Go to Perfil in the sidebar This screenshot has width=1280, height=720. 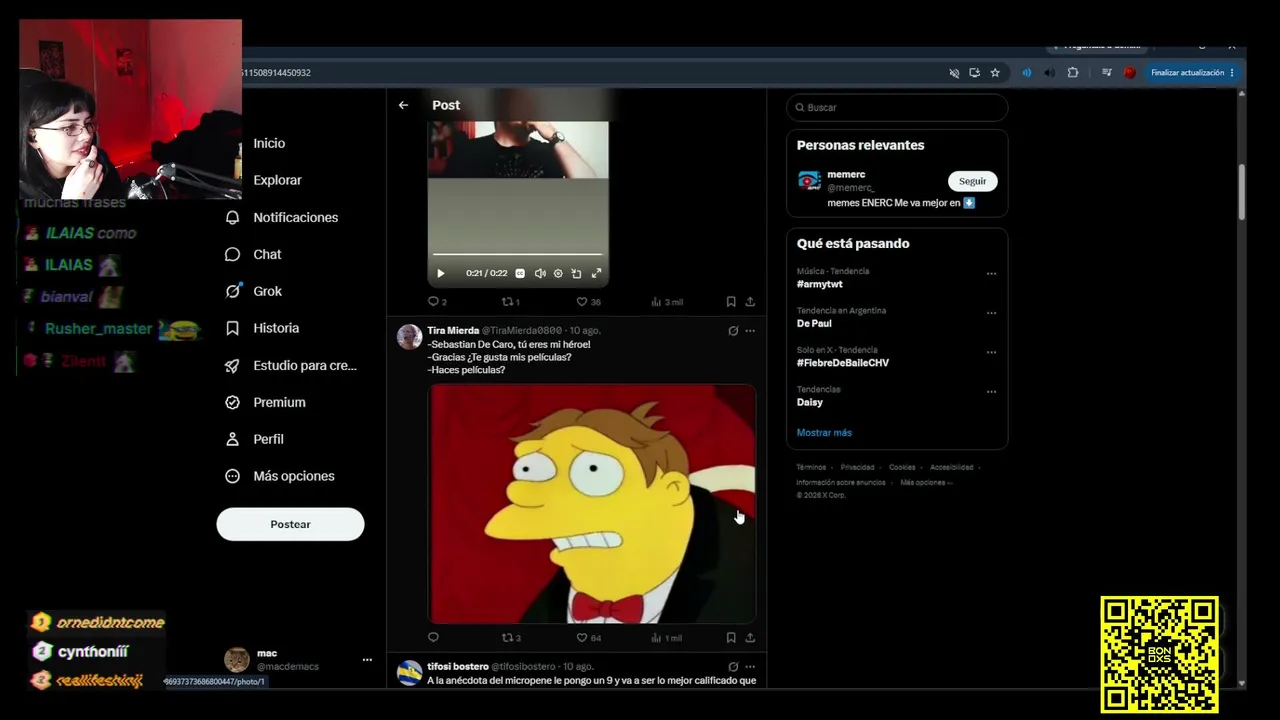point(254,439)
